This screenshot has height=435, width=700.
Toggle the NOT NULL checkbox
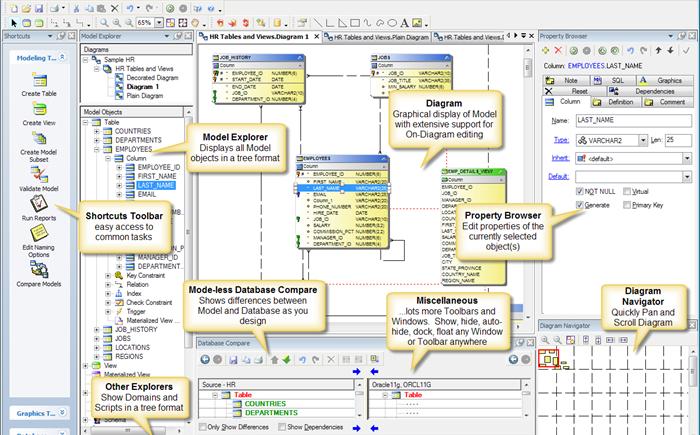(579, 191)
